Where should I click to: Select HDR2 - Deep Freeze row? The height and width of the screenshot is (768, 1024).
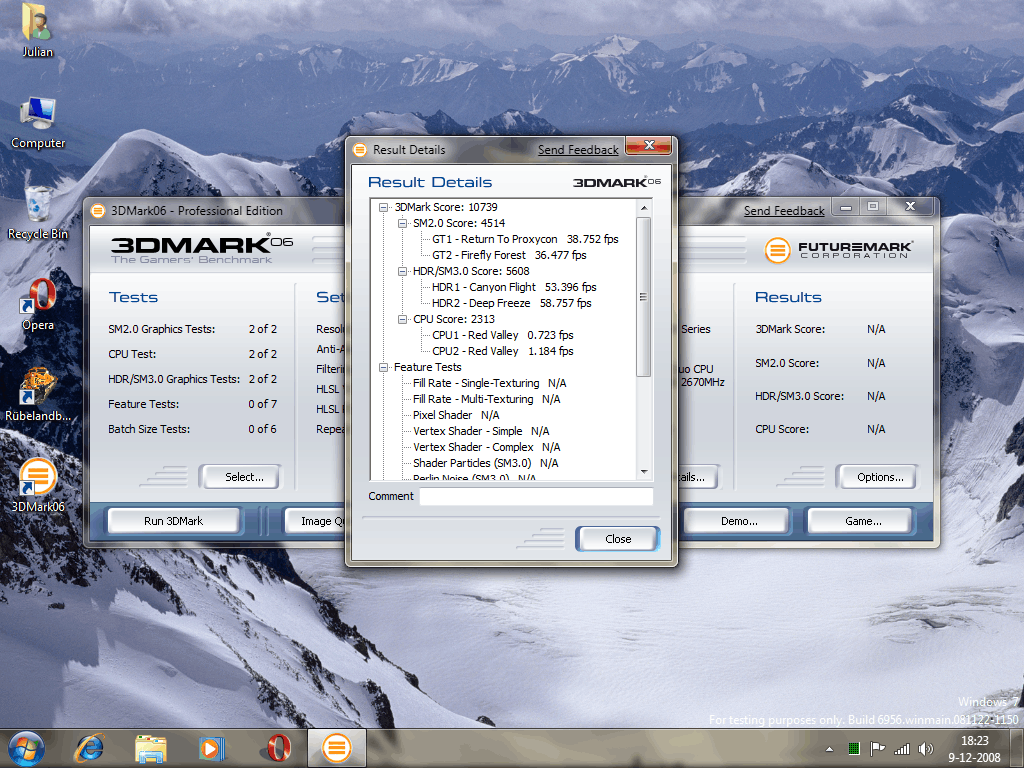point(511,303)
